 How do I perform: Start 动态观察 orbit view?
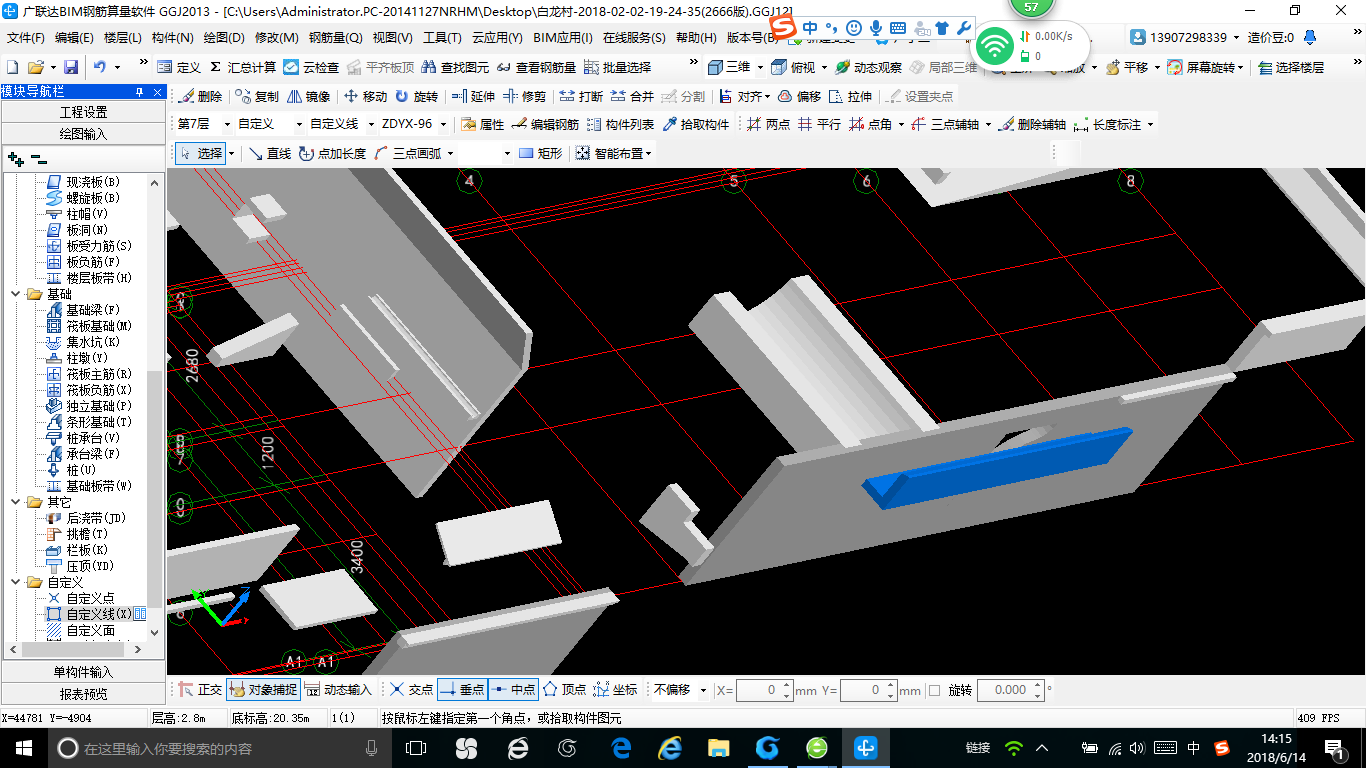click(868, 67)
